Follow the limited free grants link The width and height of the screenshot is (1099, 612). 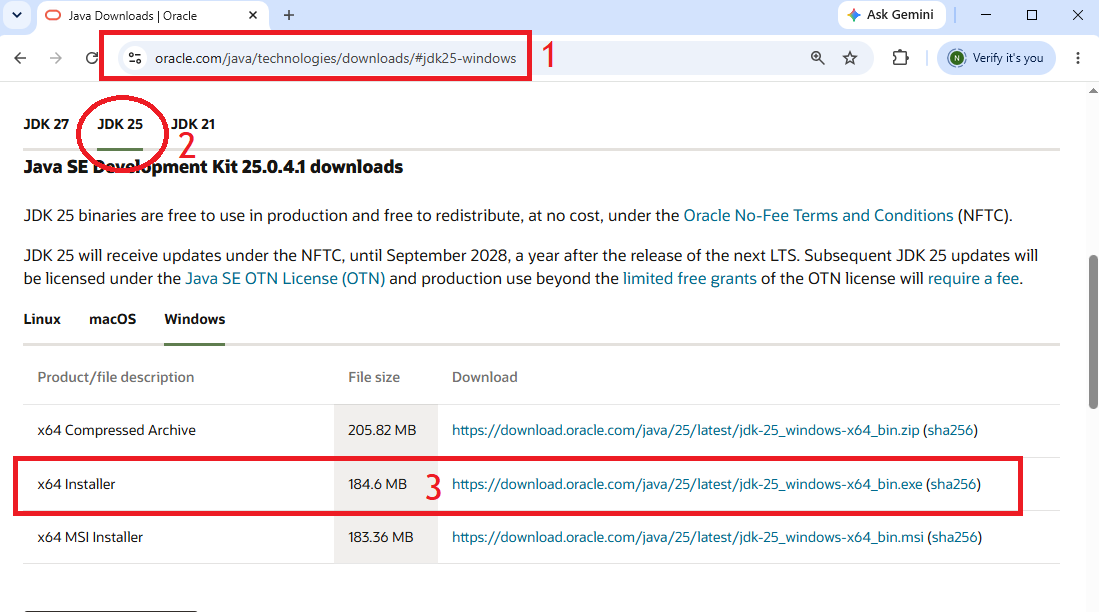pyautogui.click(x=690, y=278)
